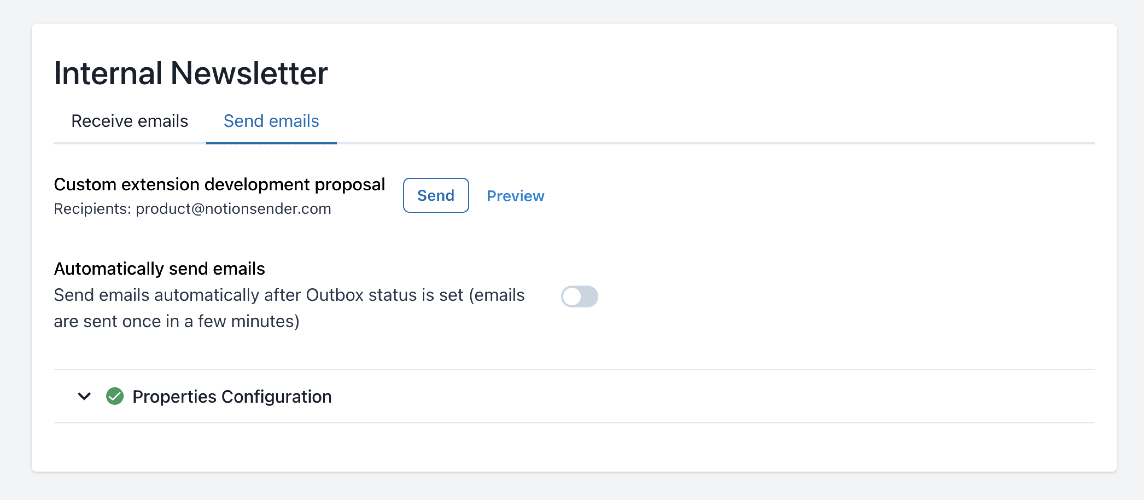Image resolution: width=1144 pixels, height=500 pixels.
Task: Click the Automatically send emails heading
Action: tap(159, 268)
